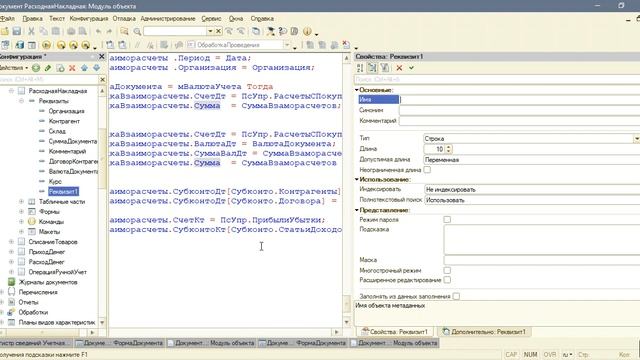Click the Undo arrow icon
The width and height of the screenshot is (640, 360).
[x=98, y=31]
